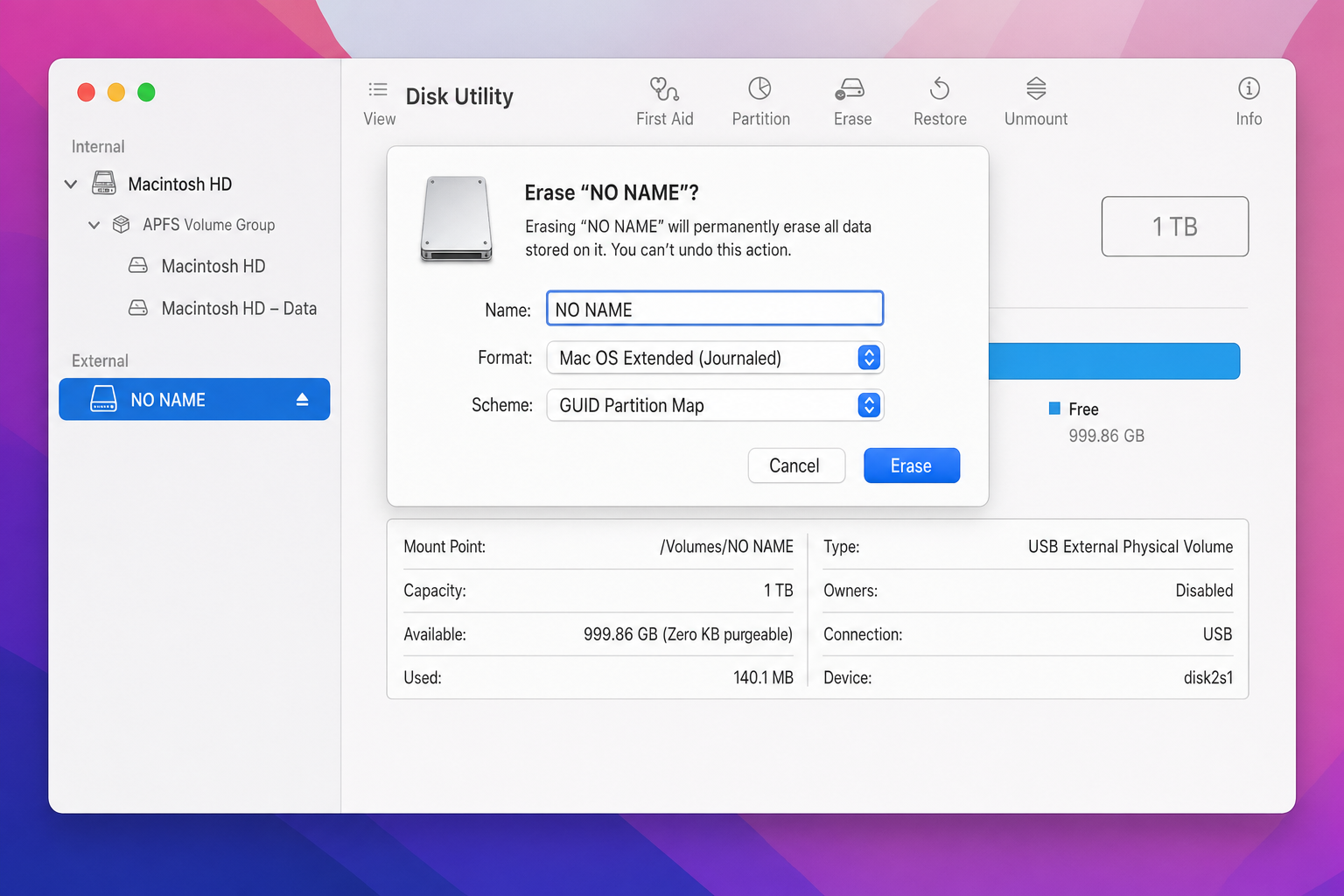Click the Scheme popup arrows
1344x896 pixels.
(869, 405)
